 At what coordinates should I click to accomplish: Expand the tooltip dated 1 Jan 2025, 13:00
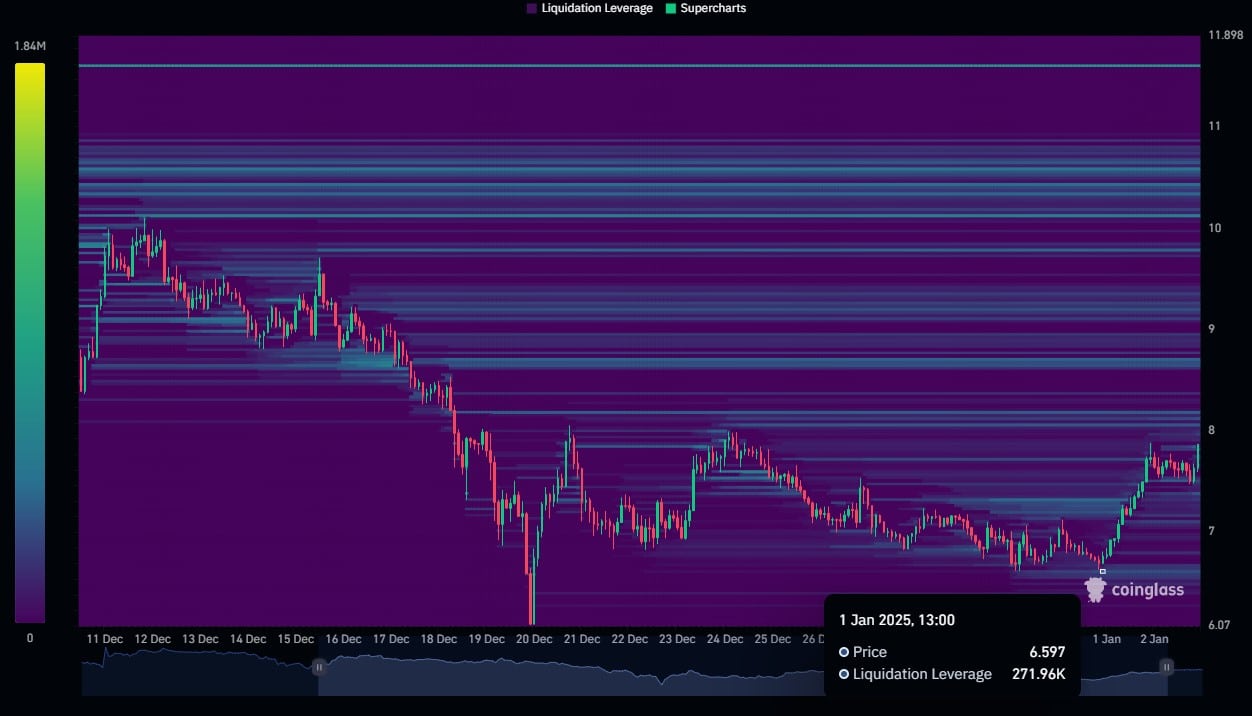click(x=897, y=620)
